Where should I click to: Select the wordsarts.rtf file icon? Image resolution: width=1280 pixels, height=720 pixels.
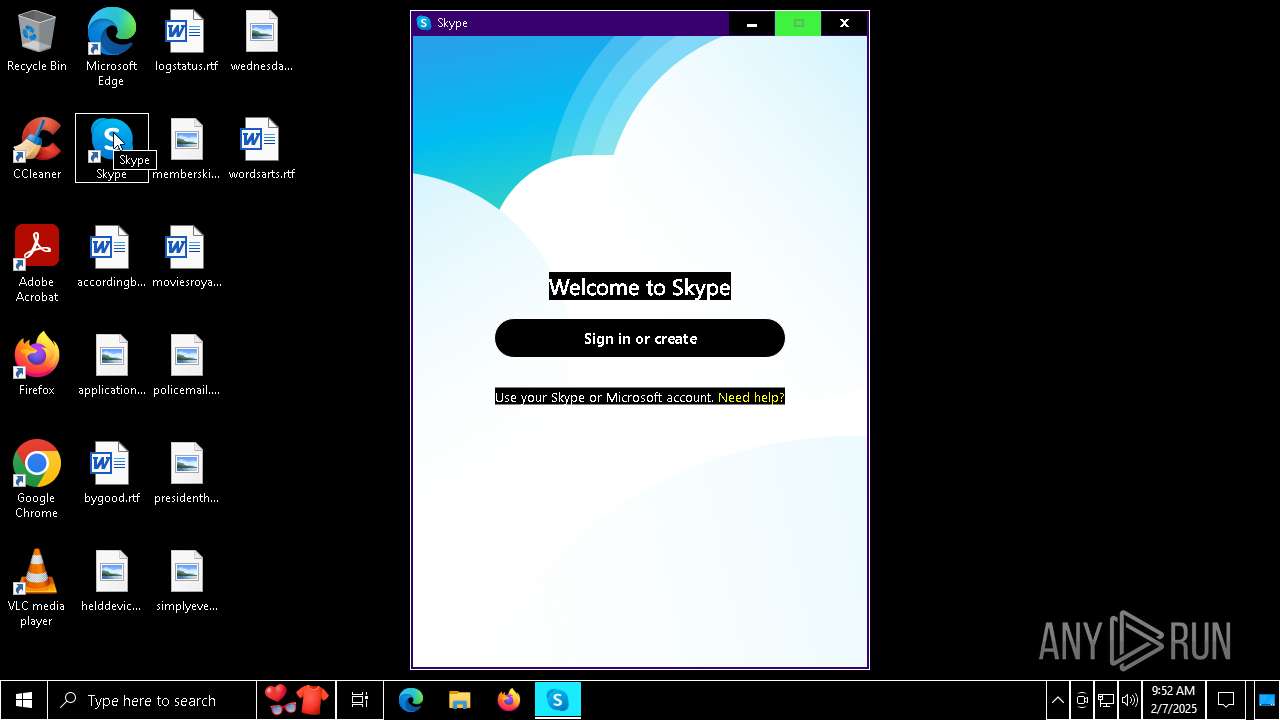coord(261,149)
